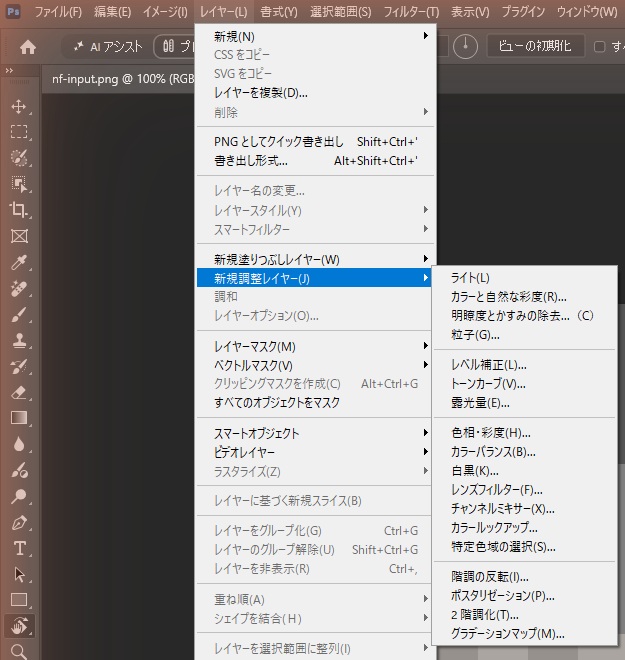The height and width of the screenshot is (660, 625).
Task: Open ベクトルマスク(V) submenu
Action: pyautogui.click(x=314, y=365)
